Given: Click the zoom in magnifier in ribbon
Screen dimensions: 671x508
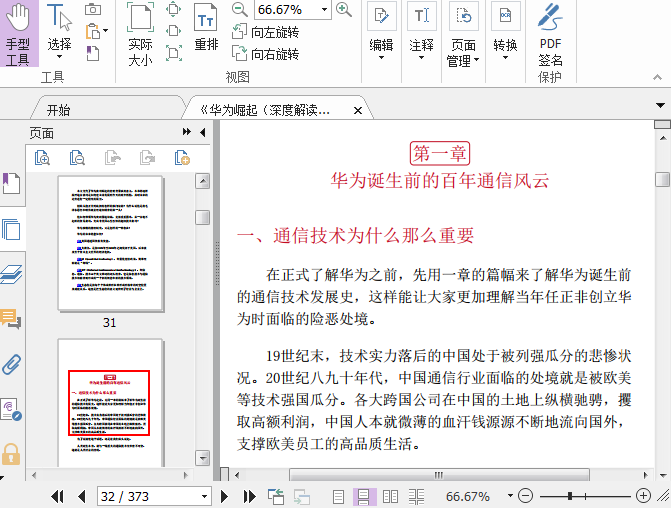Looking at the screenshot, I should point(344,9).
